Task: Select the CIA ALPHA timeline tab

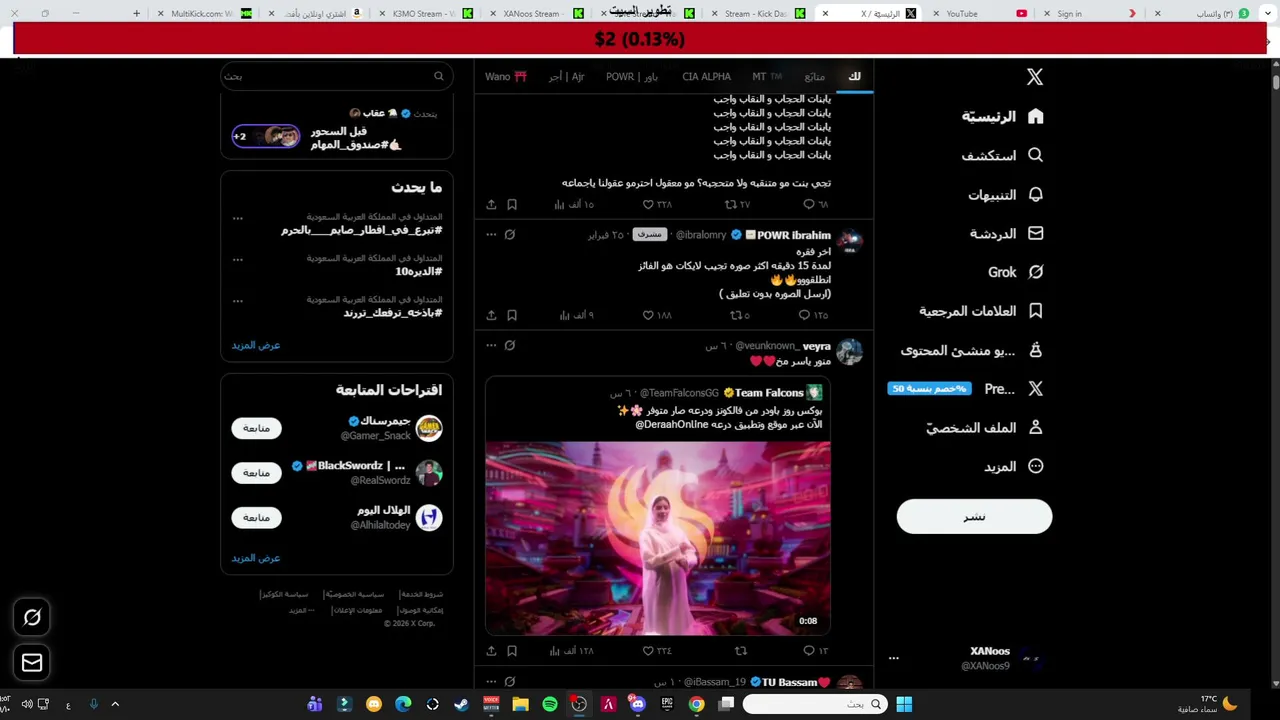Action: 707,77
